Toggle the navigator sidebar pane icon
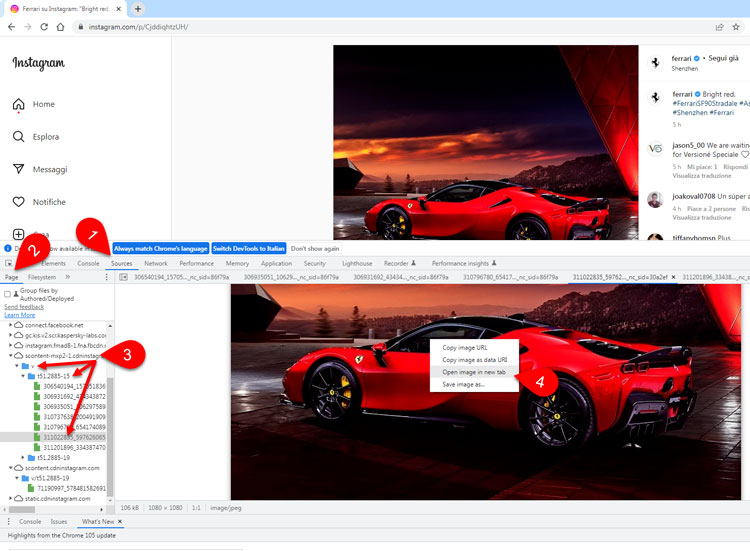This screenshot has width=750, height=551. pos(123,277)
